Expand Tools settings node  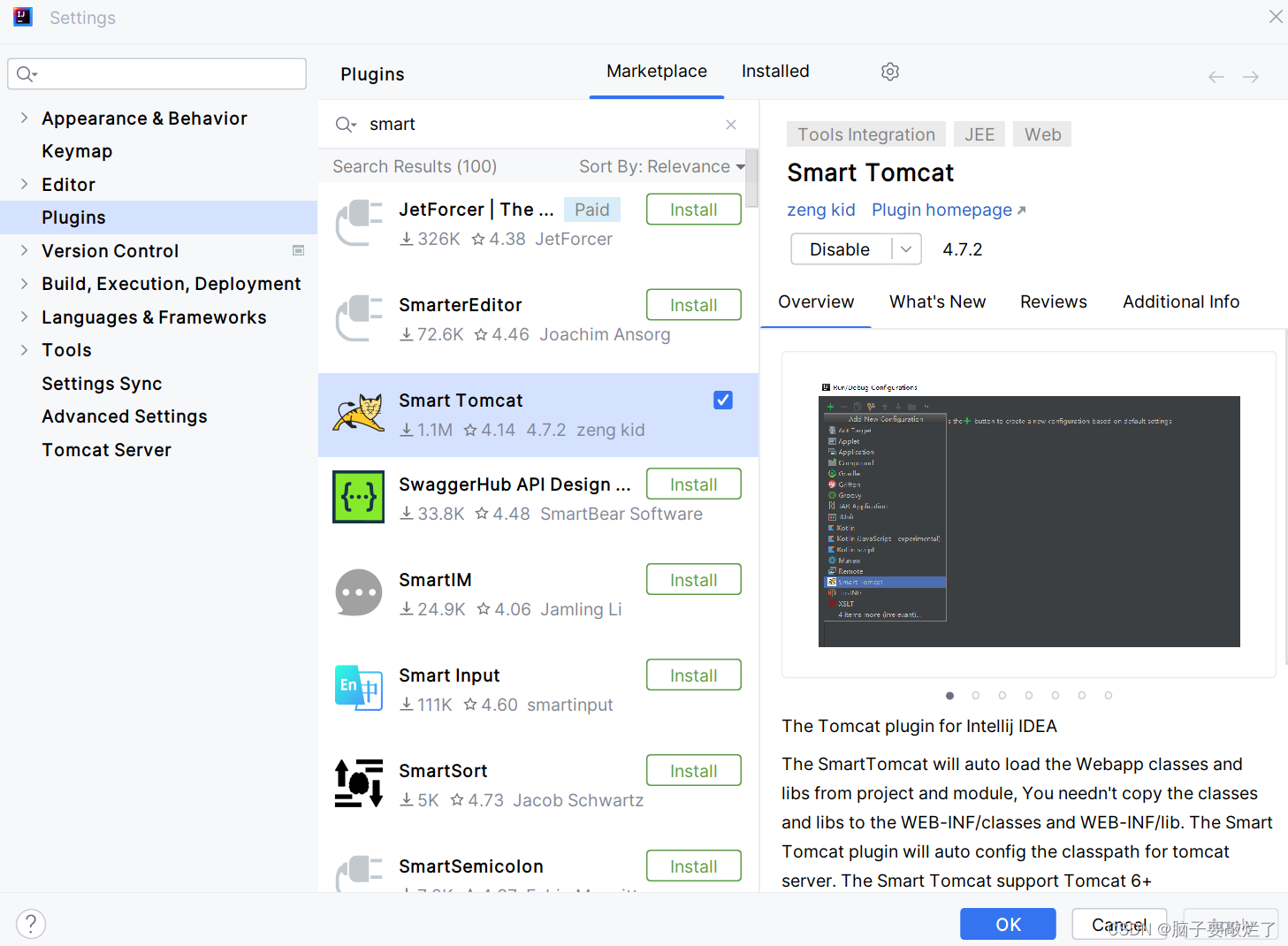[x=24, y=349]
